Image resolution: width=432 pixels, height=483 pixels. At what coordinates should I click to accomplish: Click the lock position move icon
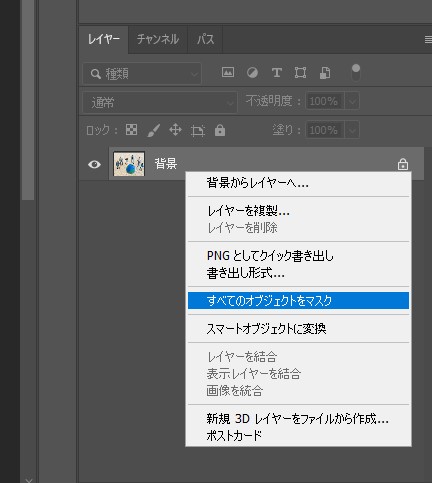(x=175, y=130)
